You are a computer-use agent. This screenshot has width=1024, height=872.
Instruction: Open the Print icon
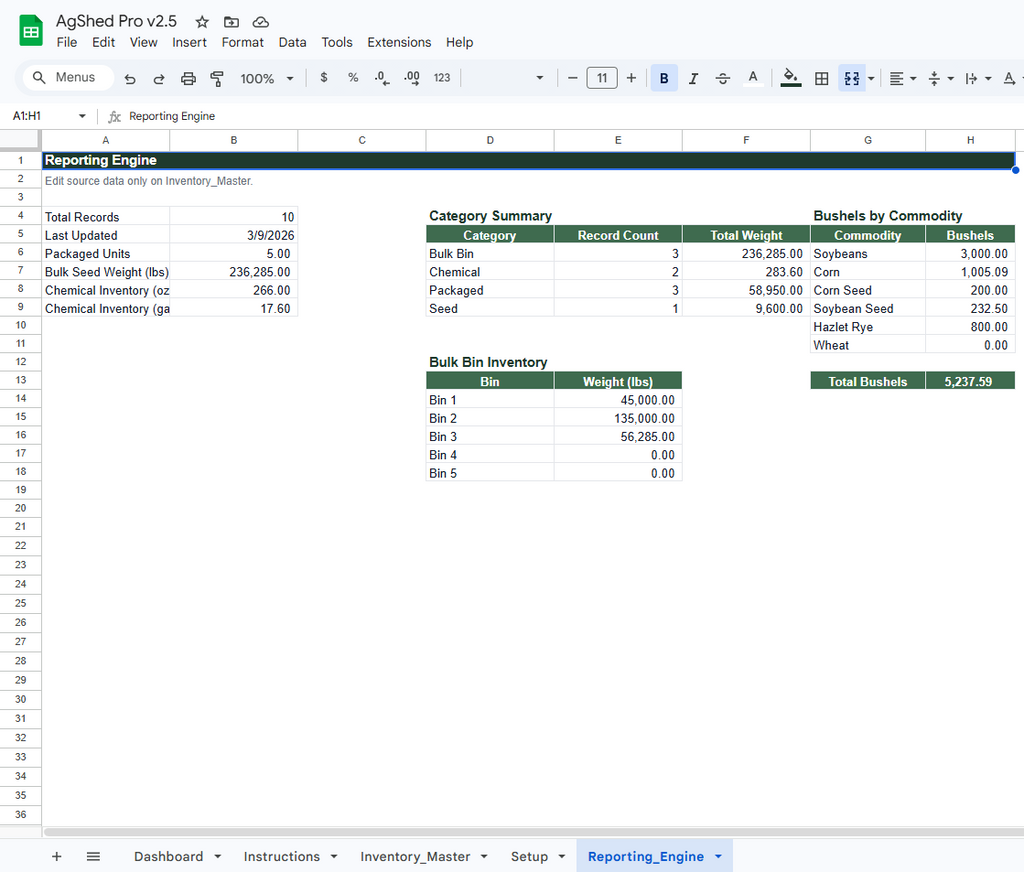[x=188, y=77]
